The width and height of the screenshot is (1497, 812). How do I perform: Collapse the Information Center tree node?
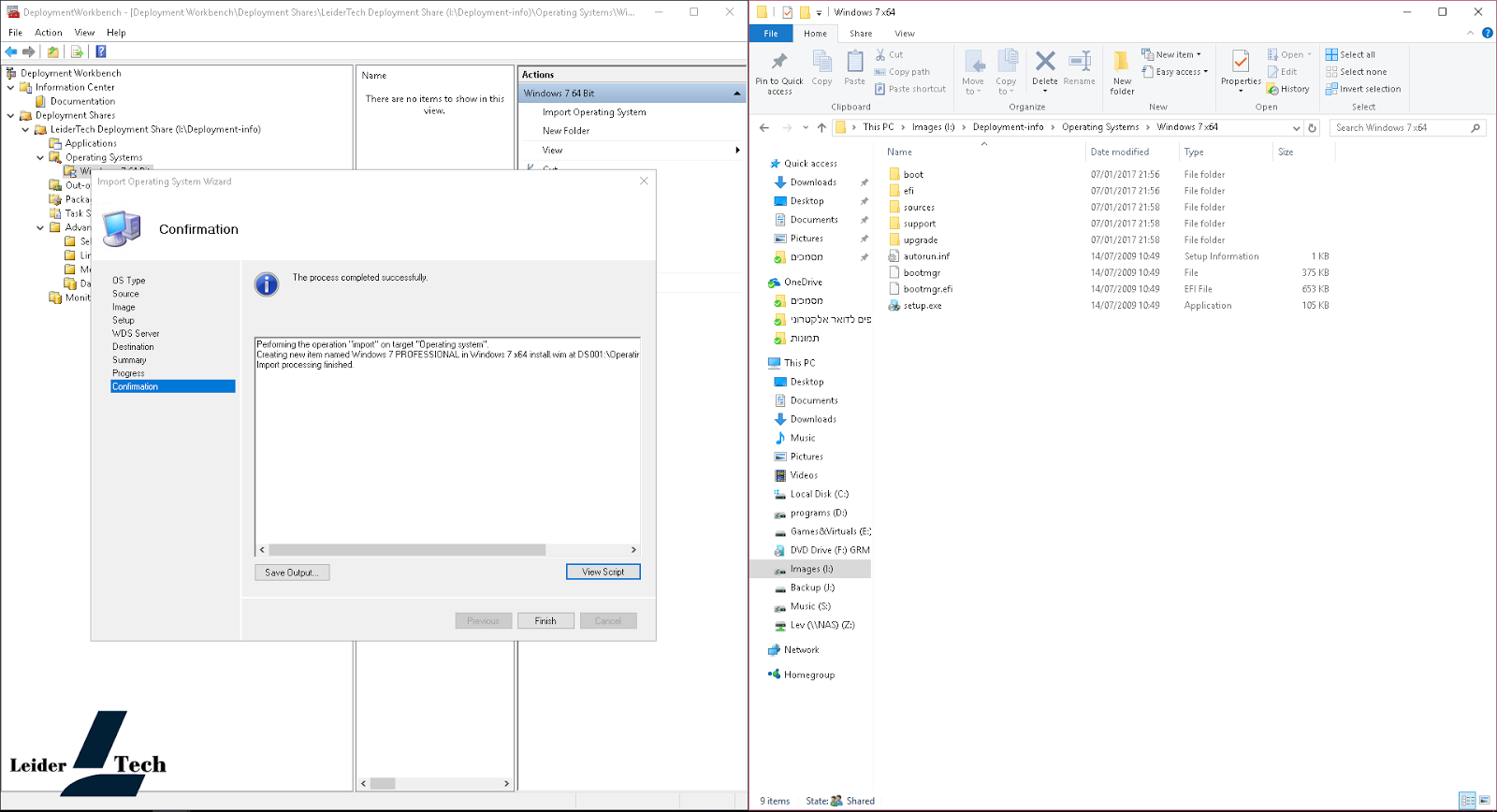pos(11,87)
